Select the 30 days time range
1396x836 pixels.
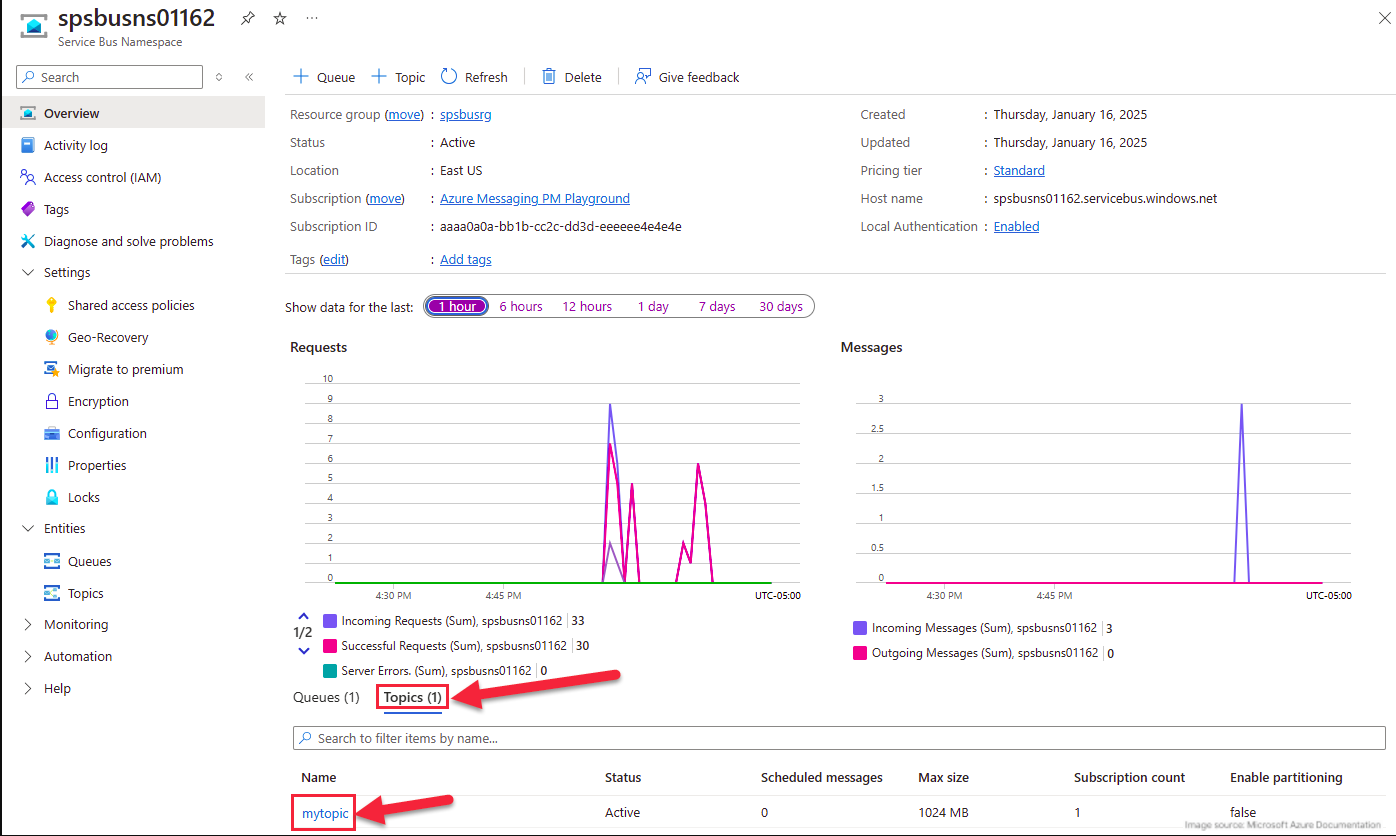780,306
